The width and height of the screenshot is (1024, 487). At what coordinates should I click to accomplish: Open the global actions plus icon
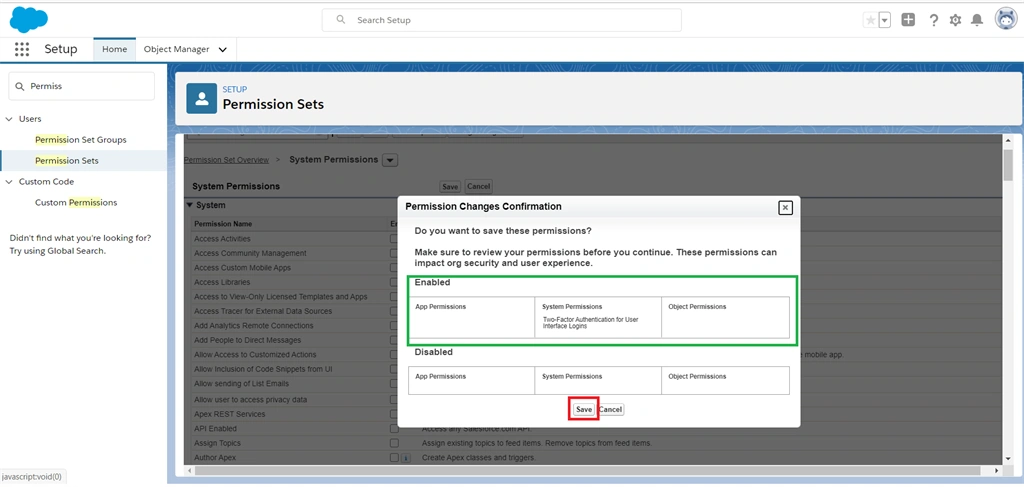pos(908,20)
